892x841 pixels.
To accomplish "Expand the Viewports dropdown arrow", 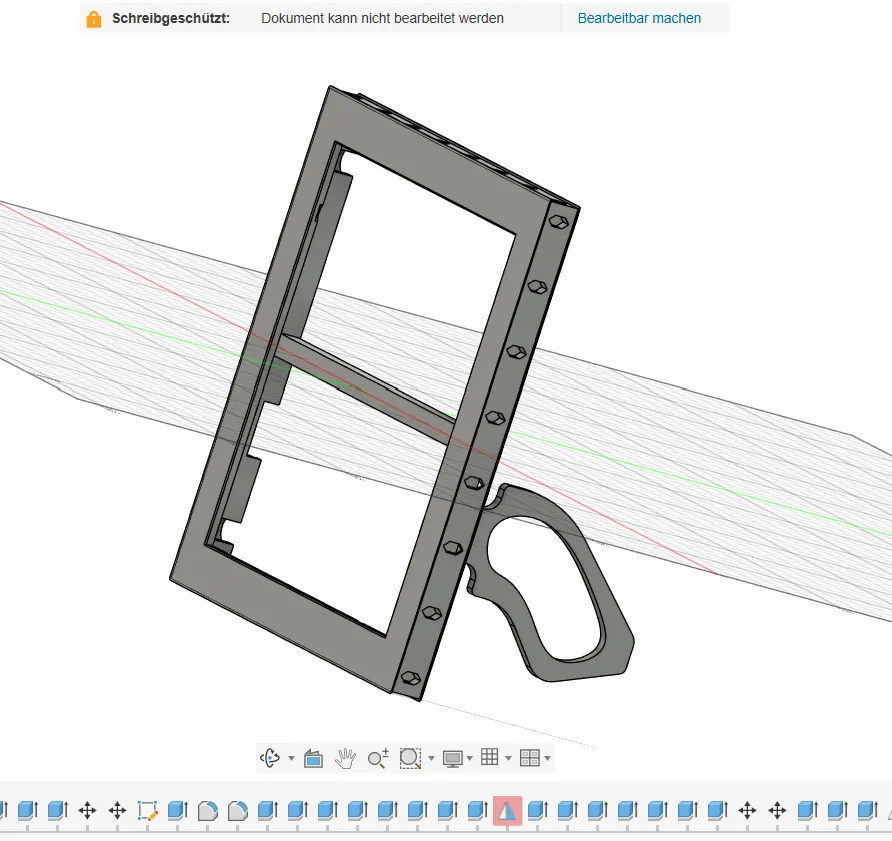I will 547,758.
